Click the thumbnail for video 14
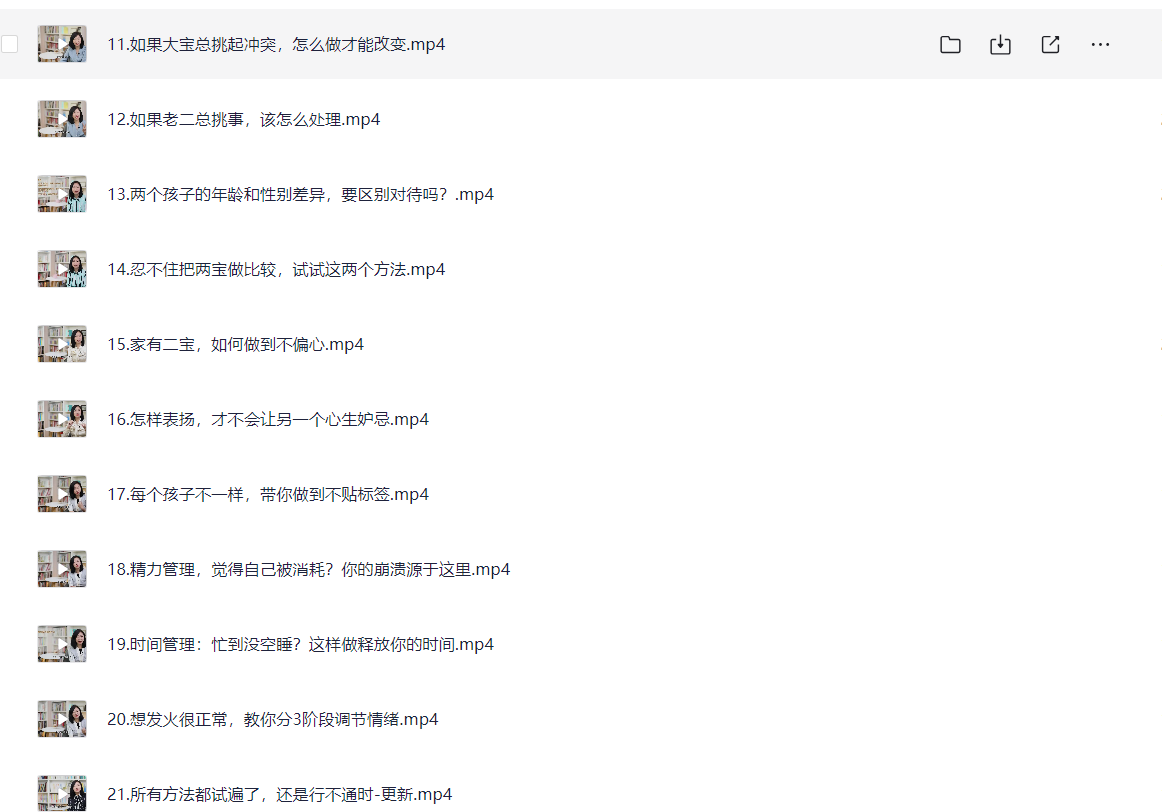1162x812 pixels. (x=62, y=269)
